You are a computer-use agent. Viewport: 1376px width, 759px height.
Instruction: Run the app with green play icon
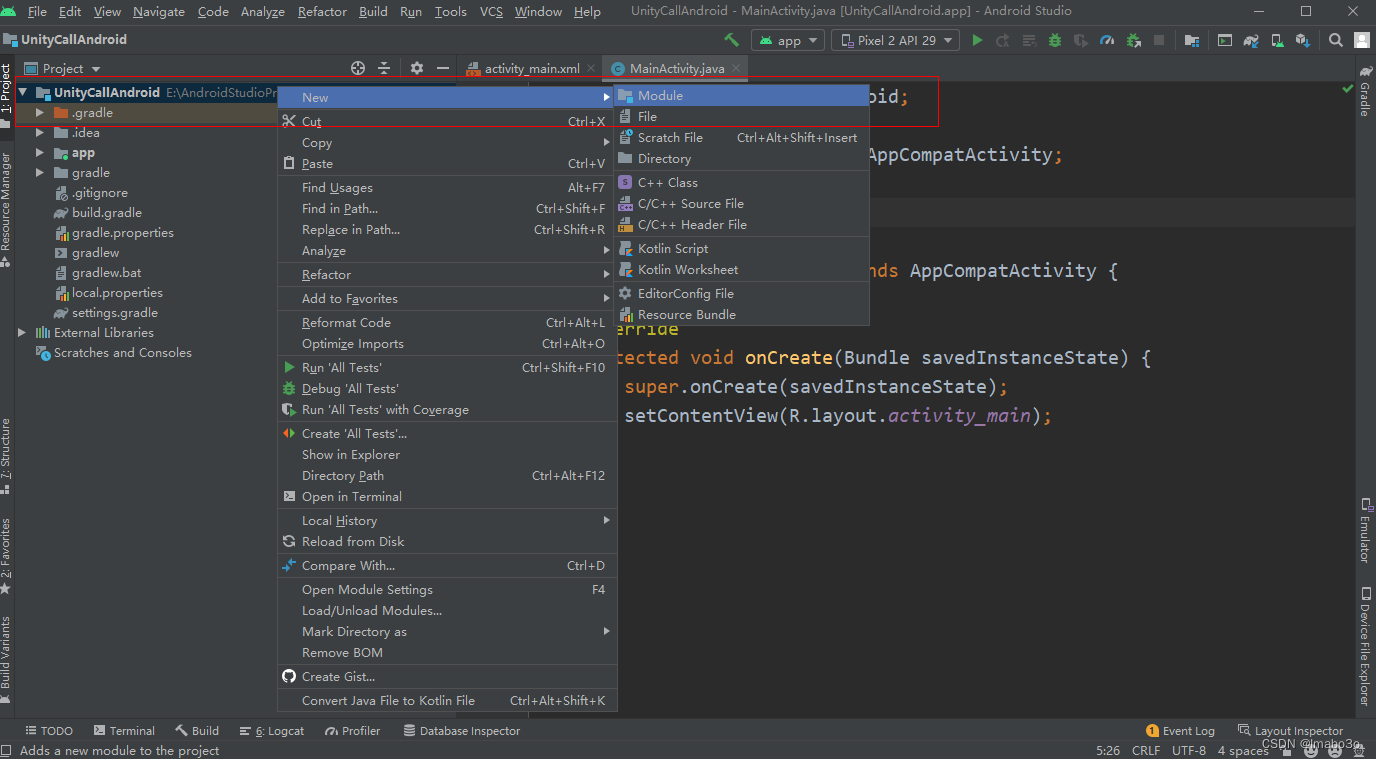point(977,40)
